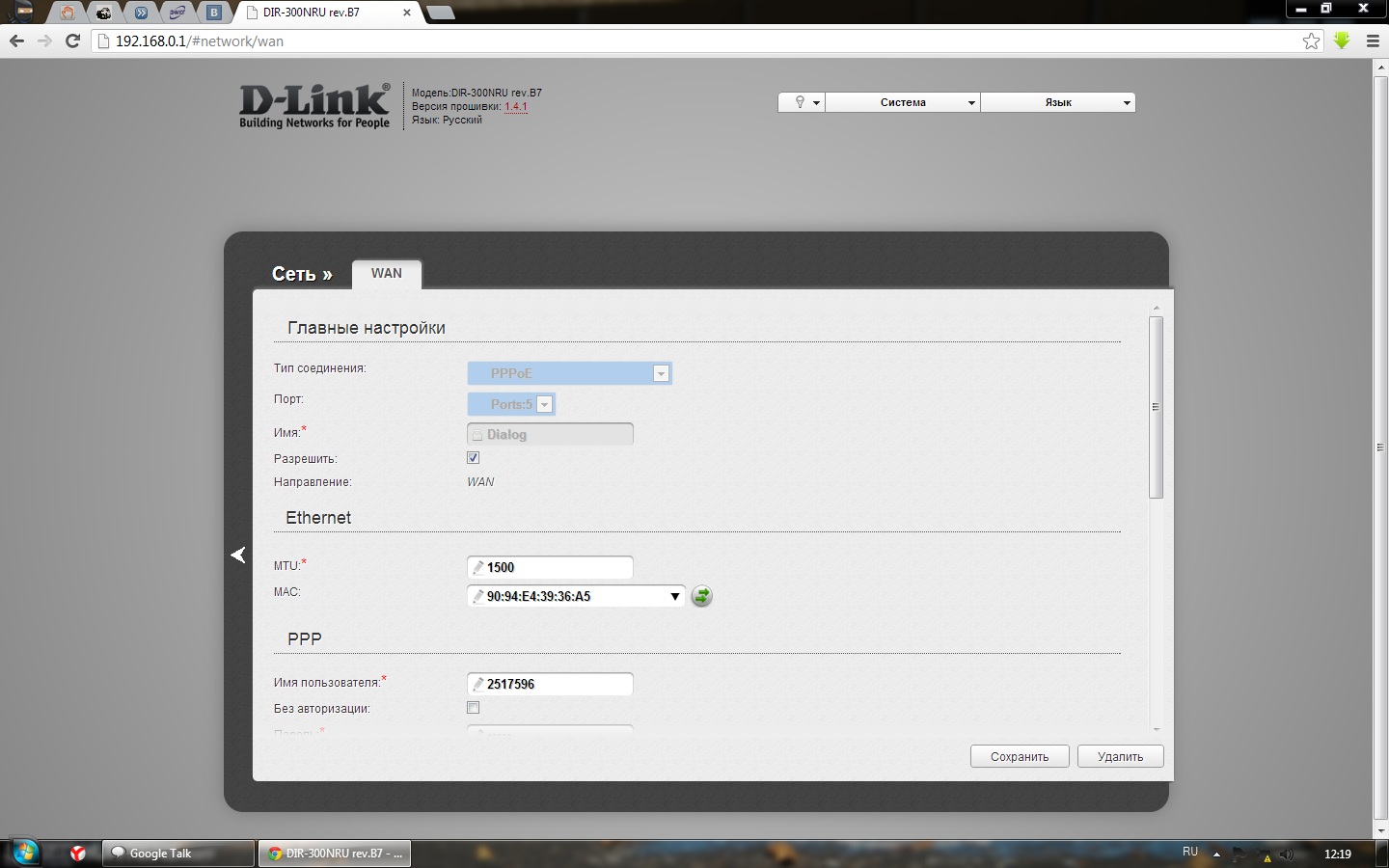Click the Имя field containing Dialog
1389x868 pixels.
[550, 434]
